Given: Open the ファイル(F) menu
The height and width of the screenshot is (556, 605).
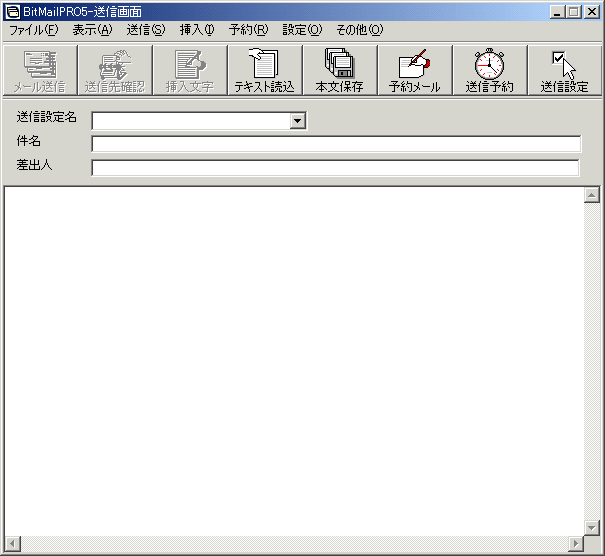Looking at the screenshot, I should (34, 30).
